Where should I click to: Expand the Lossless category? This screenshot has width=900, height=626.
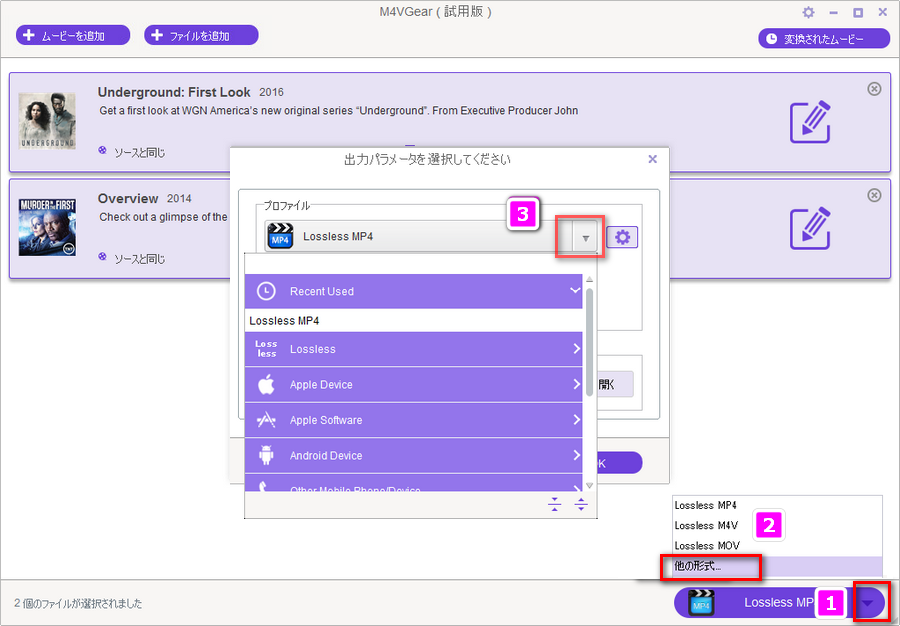click(x=413, y=349)
